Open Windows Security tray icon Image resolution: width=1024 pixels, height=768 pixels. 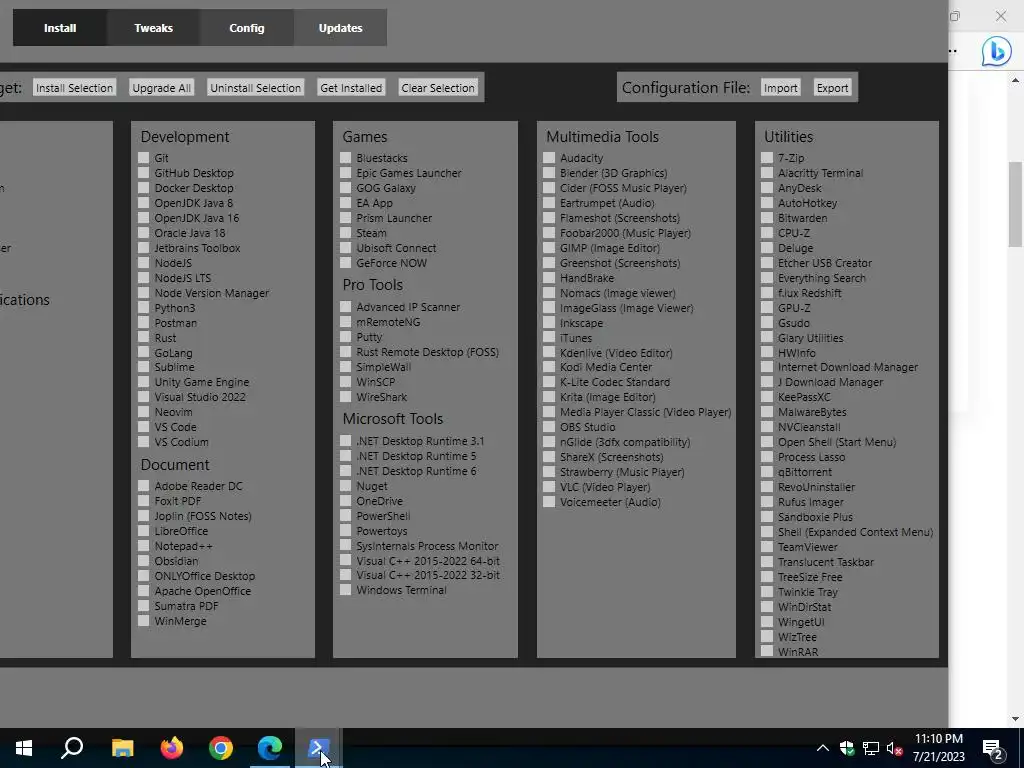click(847, 748)
